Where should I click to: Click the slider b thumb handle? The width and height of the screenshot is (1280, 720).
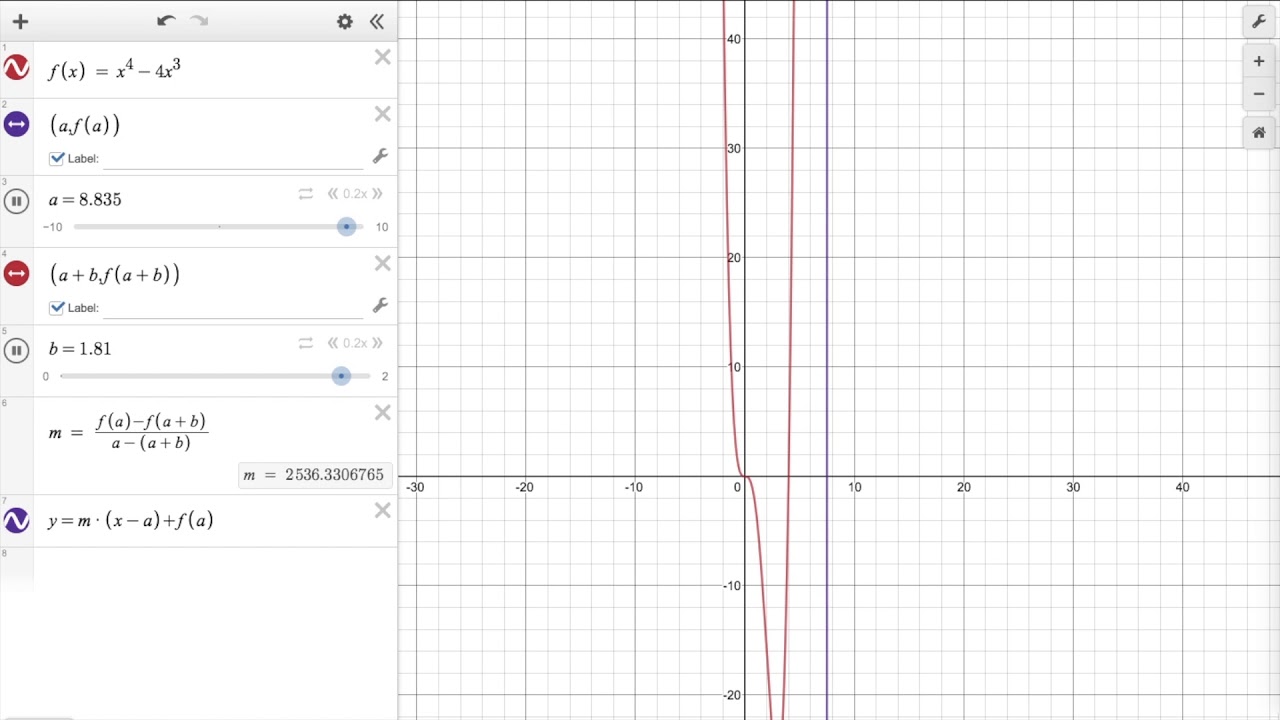(x=341, y=376)
